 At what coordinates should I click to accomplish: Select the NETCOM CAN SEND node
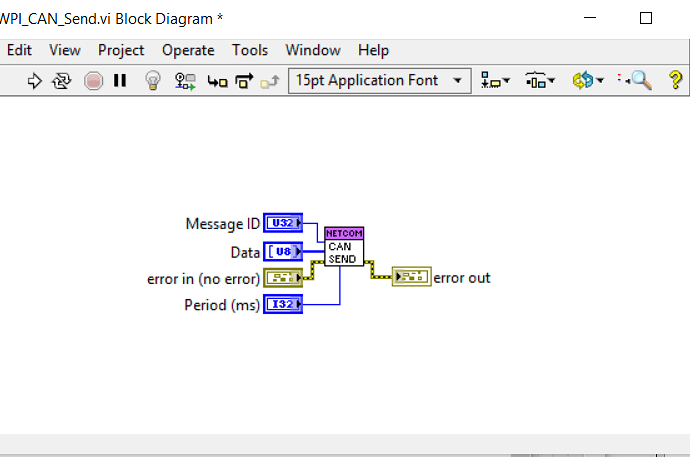coord(344,246)
